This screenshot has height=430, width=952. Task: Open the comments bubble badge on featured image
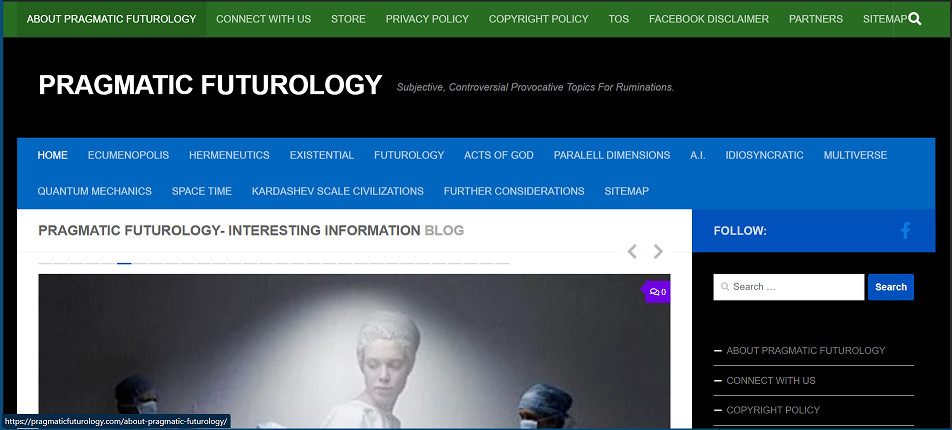(x=658, y=292)
